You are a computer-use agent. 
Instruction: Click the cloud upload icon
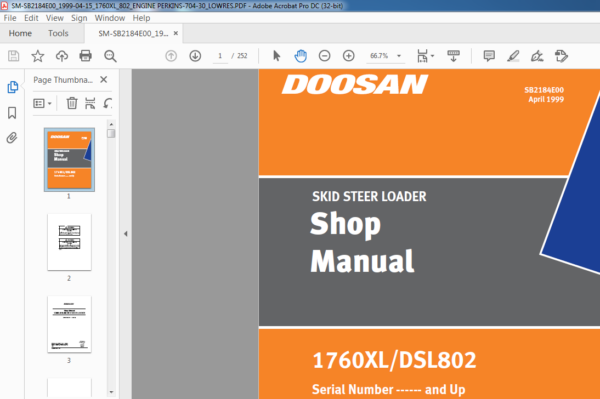point(62,56)
